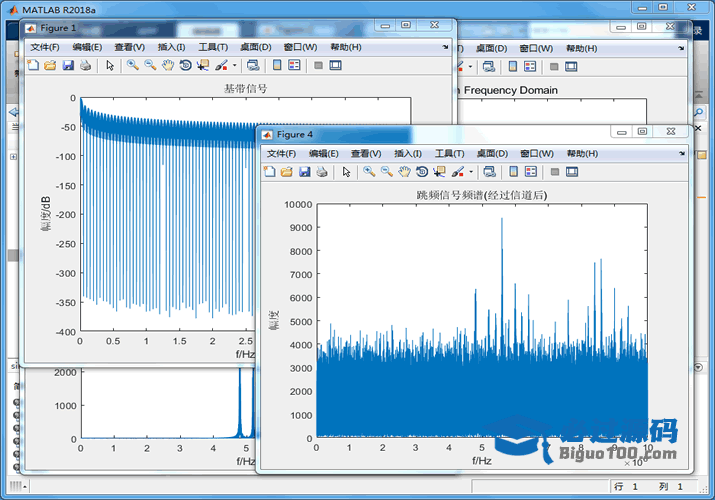Screen dimensions: 715x500
Task: Enable Rotate 3D tool in Figure 1
Action: coord(185,65)
